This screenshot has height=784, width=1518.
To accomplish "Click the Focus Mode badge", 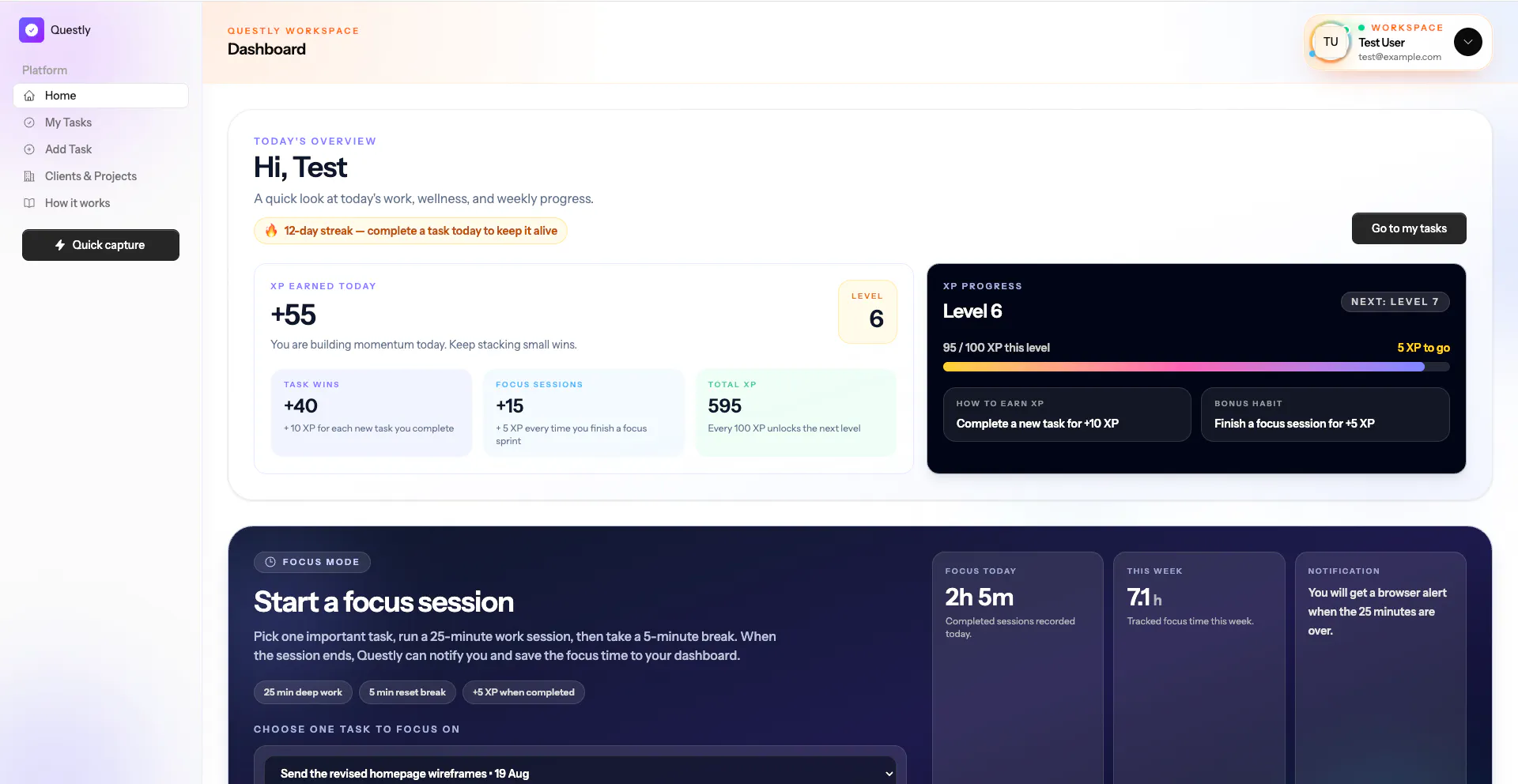I will (312, 562).
